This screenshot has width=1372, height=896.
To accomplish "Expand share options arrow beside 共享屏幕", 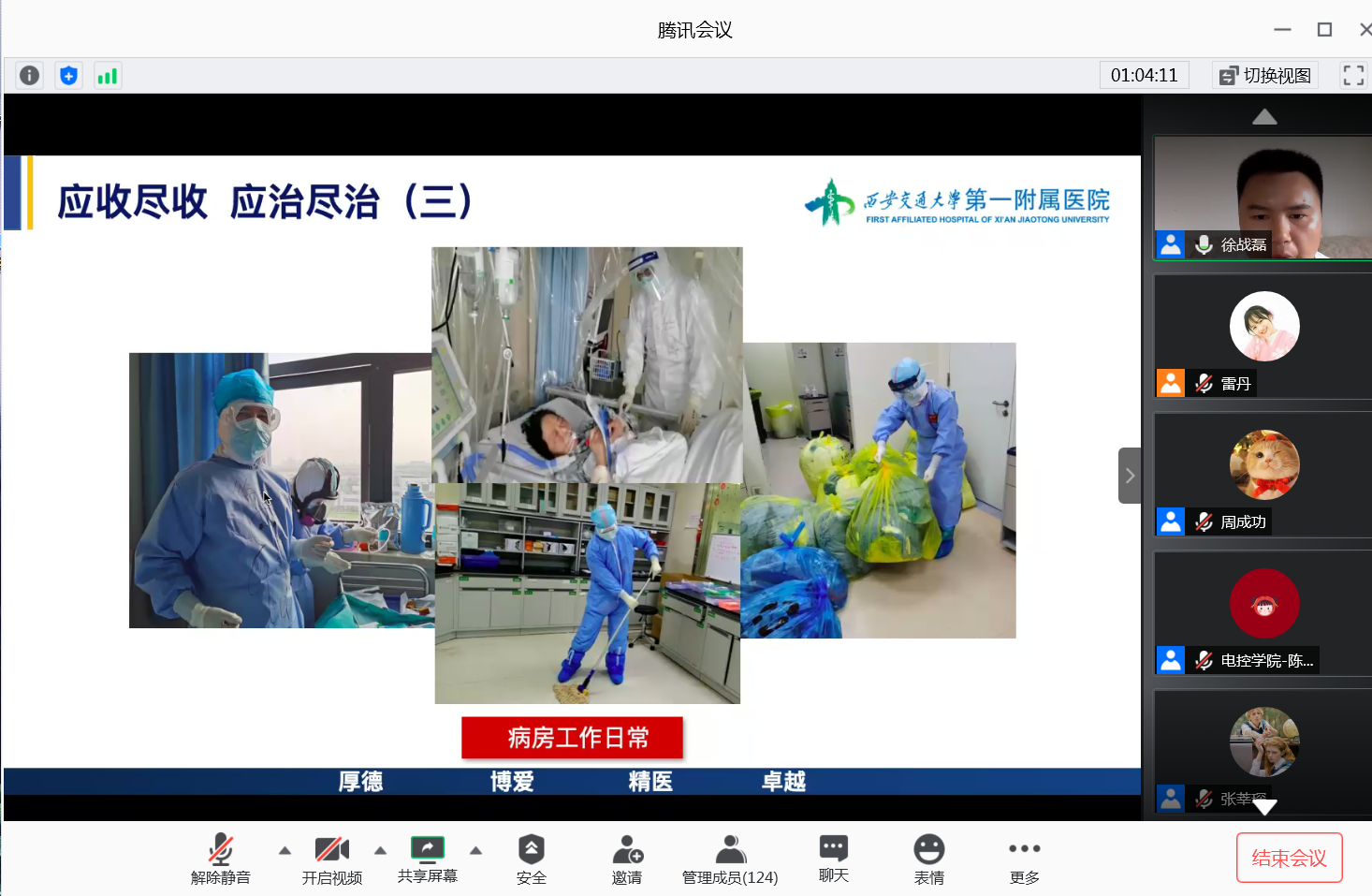I will tap(475, 851).
